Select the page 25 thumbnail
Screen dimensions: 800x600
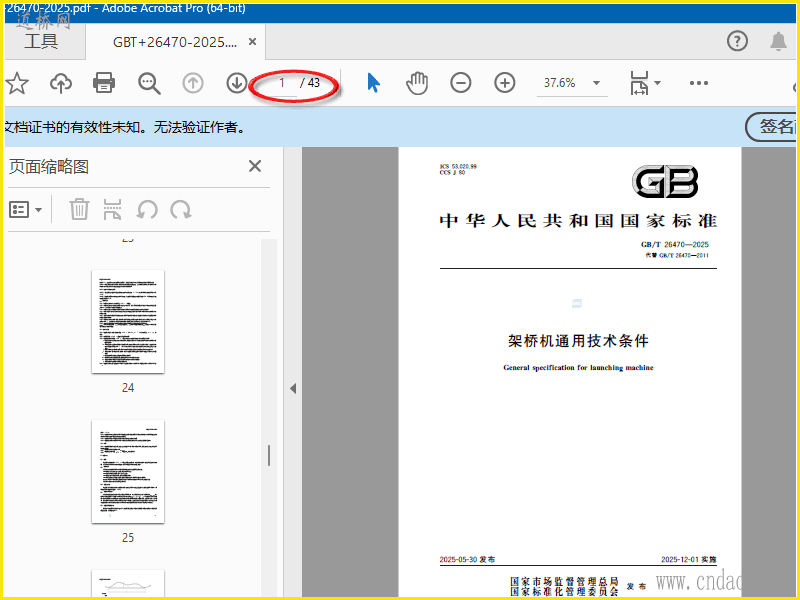(x=128, y=471)
